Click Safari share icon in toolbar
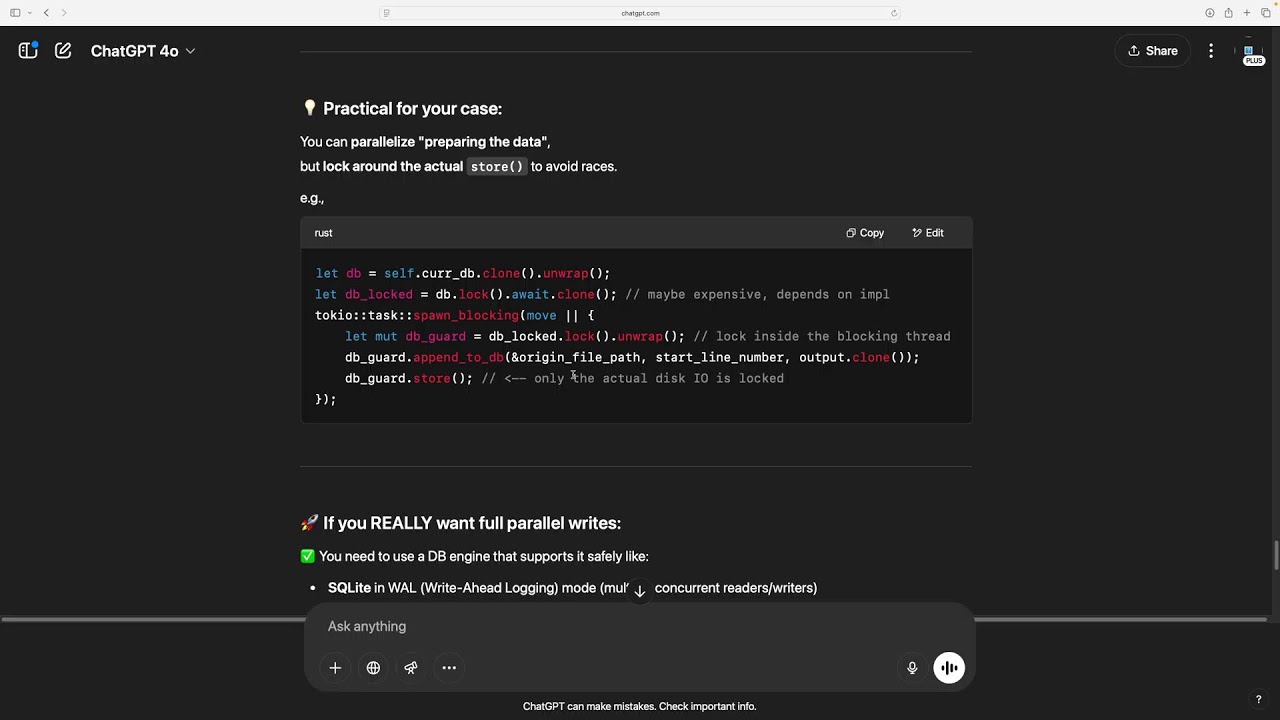 1228,13
